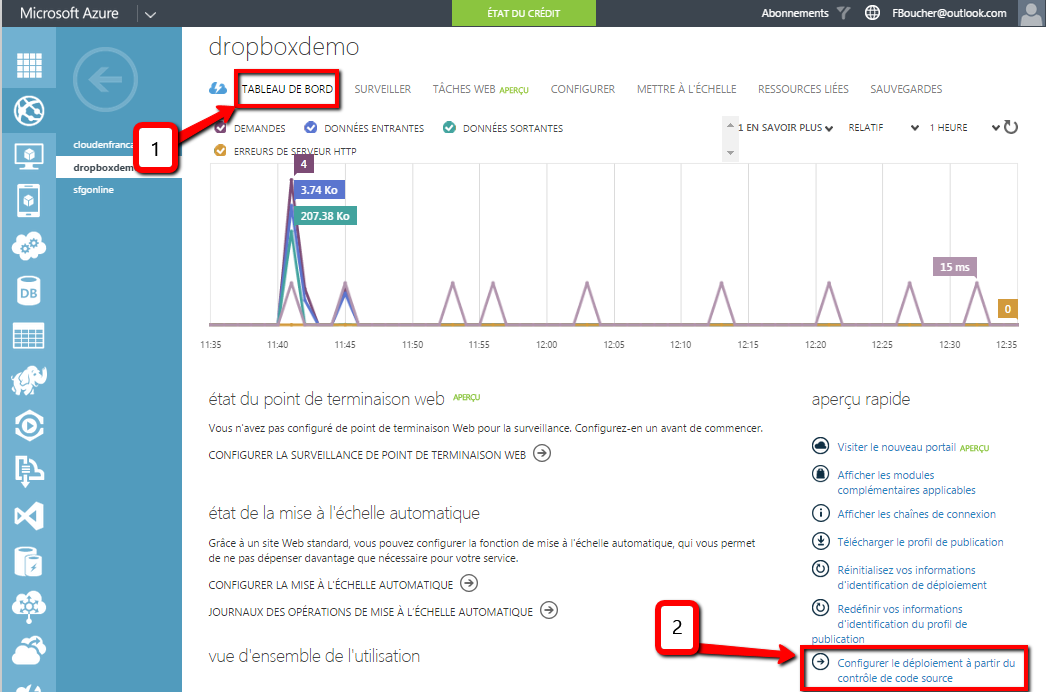Refresh the chart with the circular arrow

tap(1011, 127)
